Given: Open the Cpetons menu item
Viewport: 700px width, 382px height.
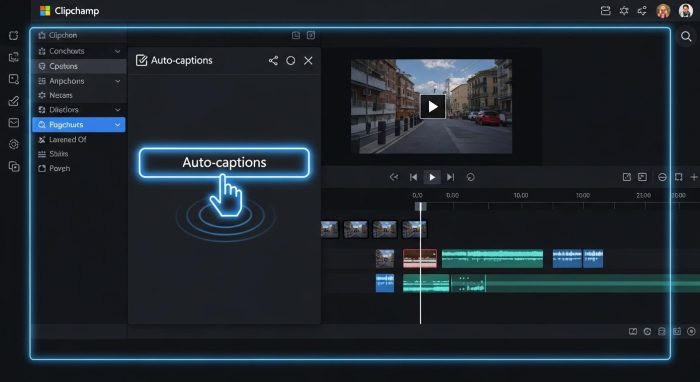Looking at the screenshot, I should pyautogui.click(x=79, y=66).
